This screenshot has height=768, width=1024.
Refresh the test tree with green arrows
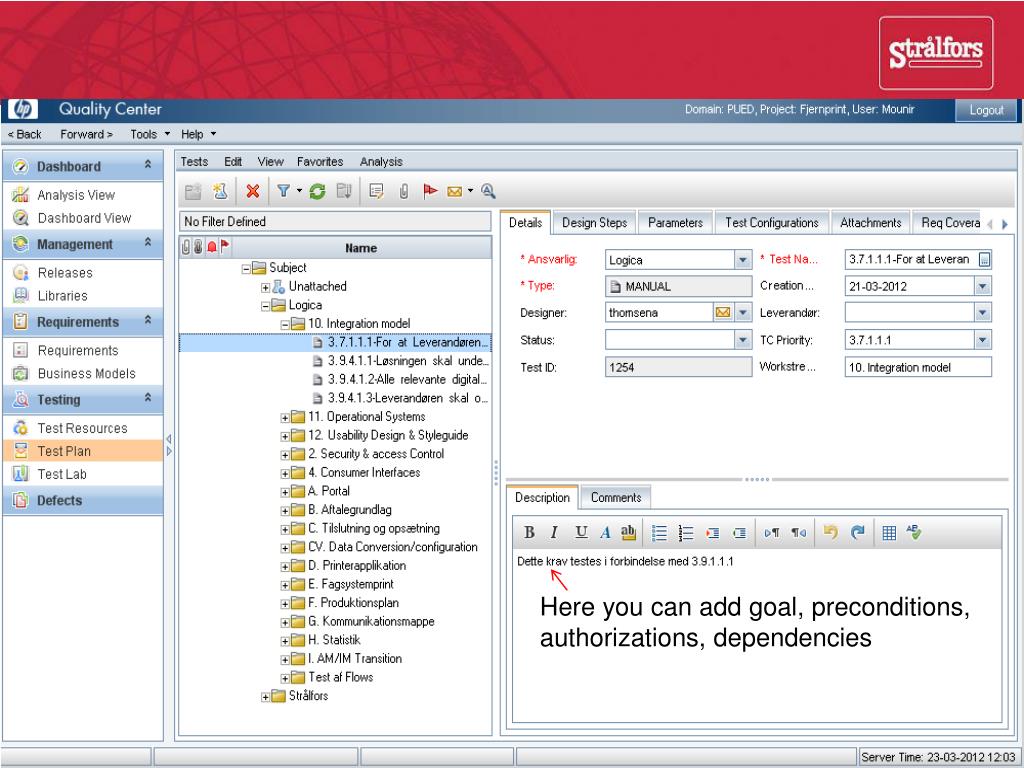(317, 191)
